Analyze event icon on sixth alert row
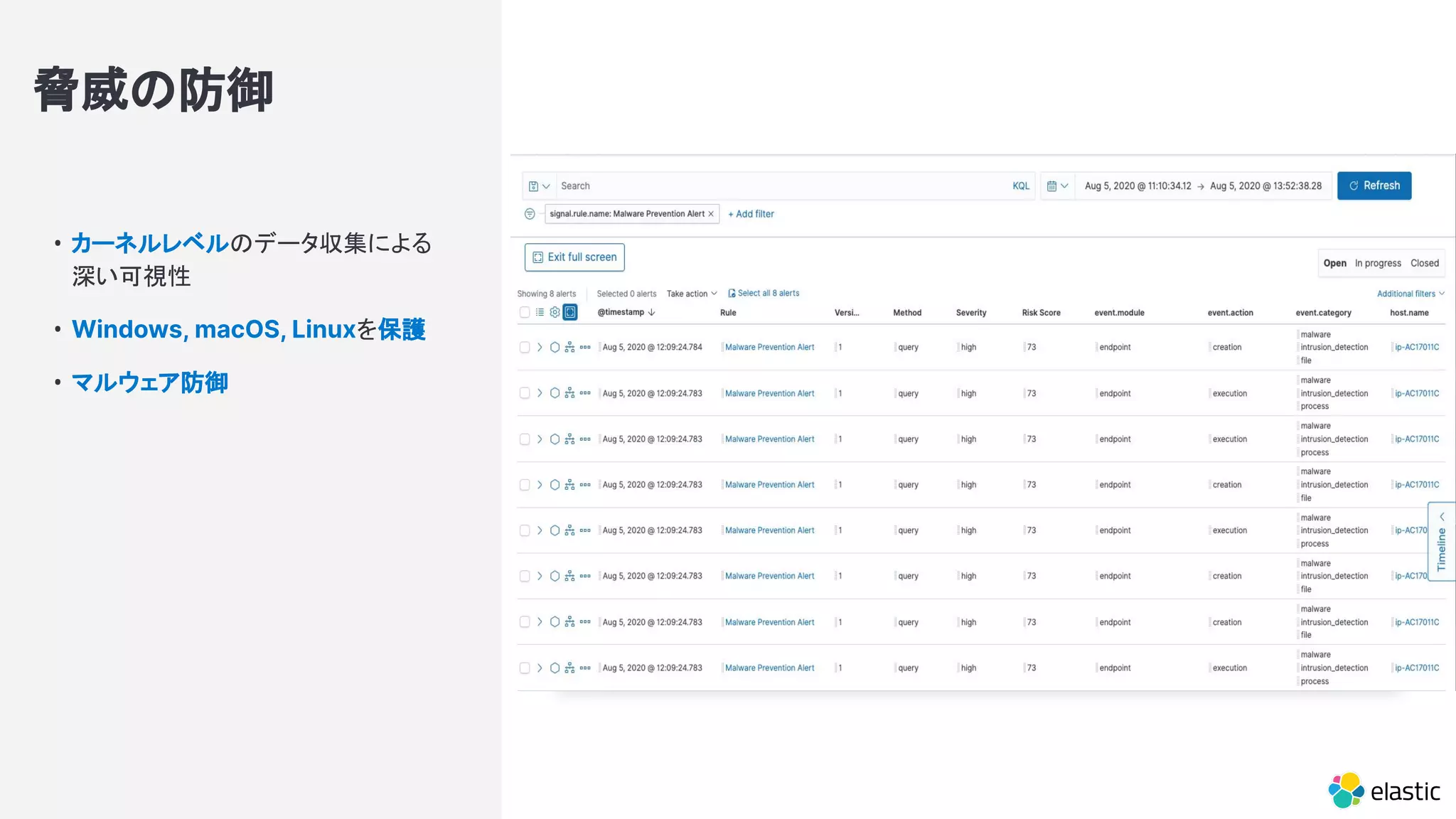This screenshot has width=1456, height=819. 569,576
